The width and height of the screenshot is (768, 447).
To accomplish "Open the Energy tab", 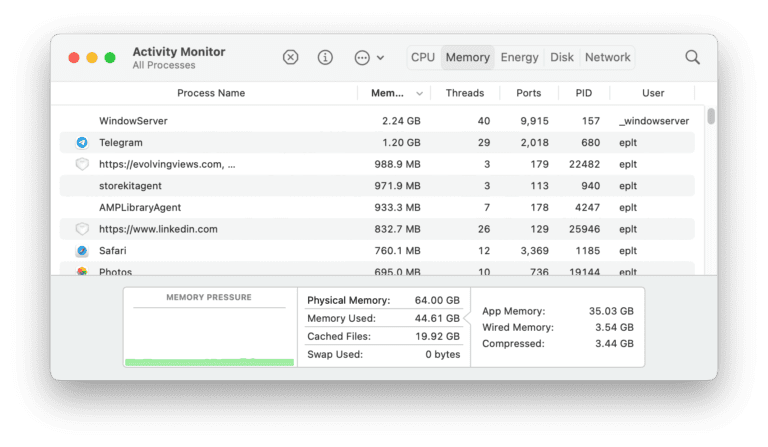I will (519, 57).
